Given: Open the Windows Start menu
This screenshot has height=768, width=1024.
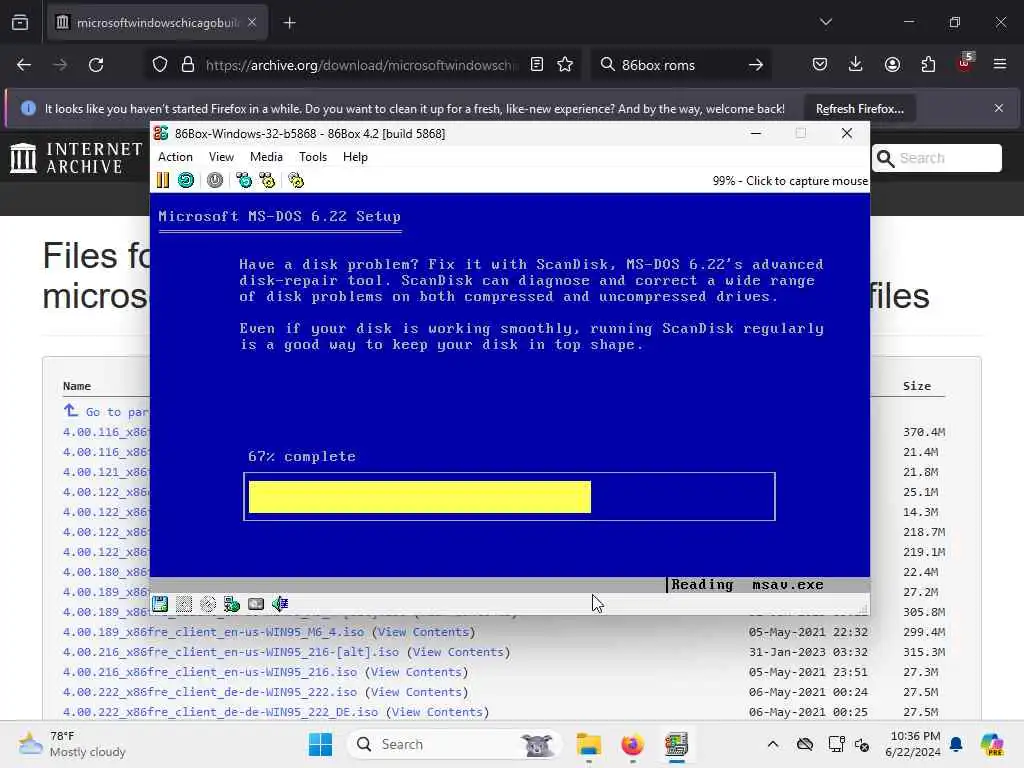Looking at the screenshot, I should click(321, 744).
